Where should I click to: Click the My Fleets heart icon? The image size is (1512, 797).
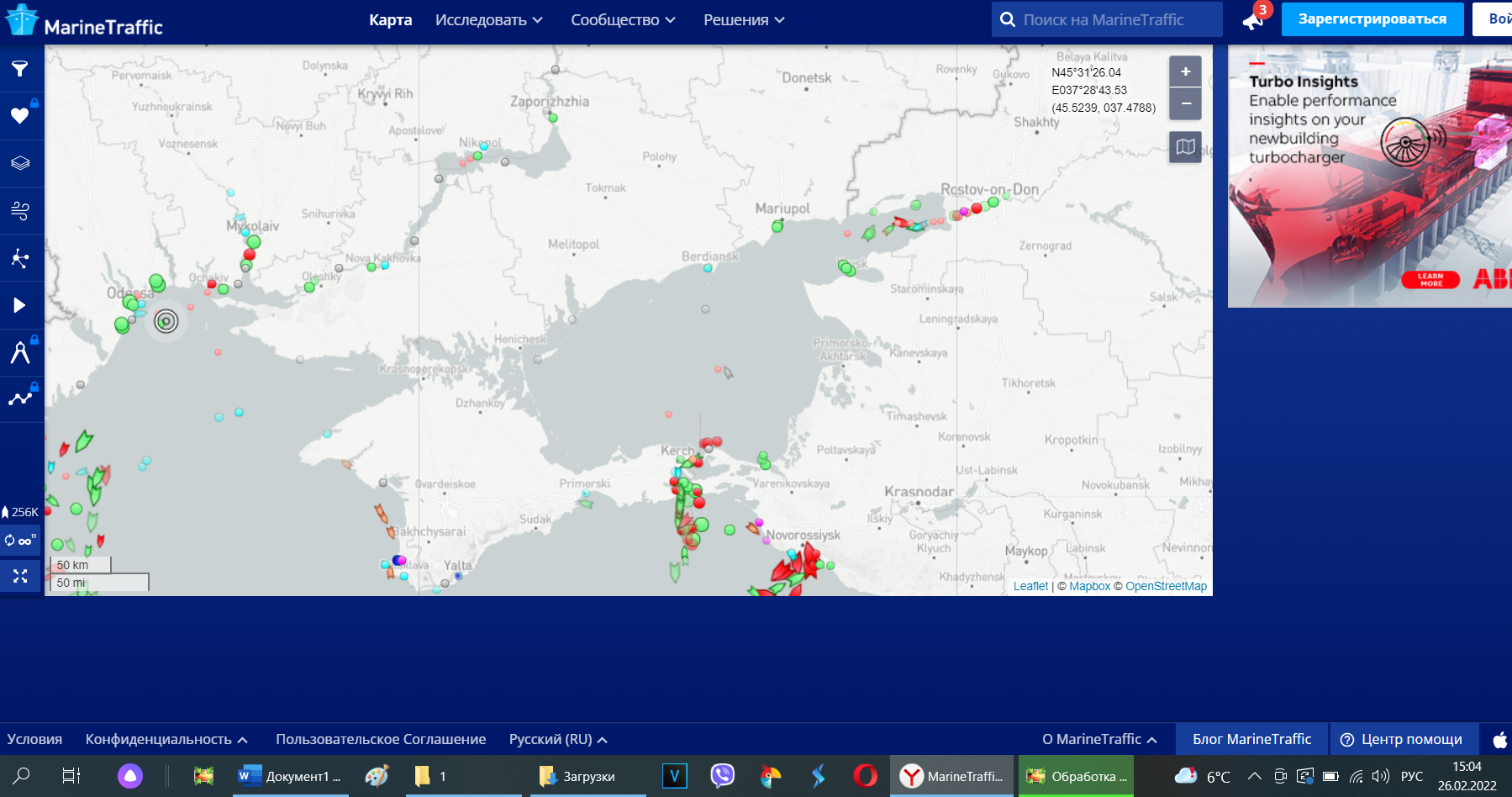click(20, 116)
